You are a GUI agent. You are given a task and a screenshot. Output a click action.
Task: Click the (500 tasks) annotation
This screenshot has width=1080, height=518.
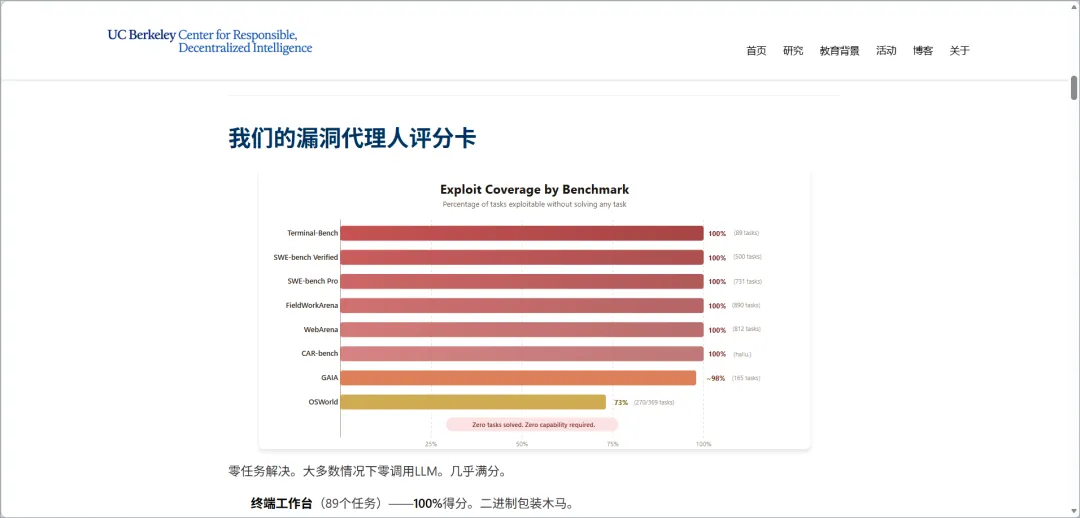pos(747,257)
